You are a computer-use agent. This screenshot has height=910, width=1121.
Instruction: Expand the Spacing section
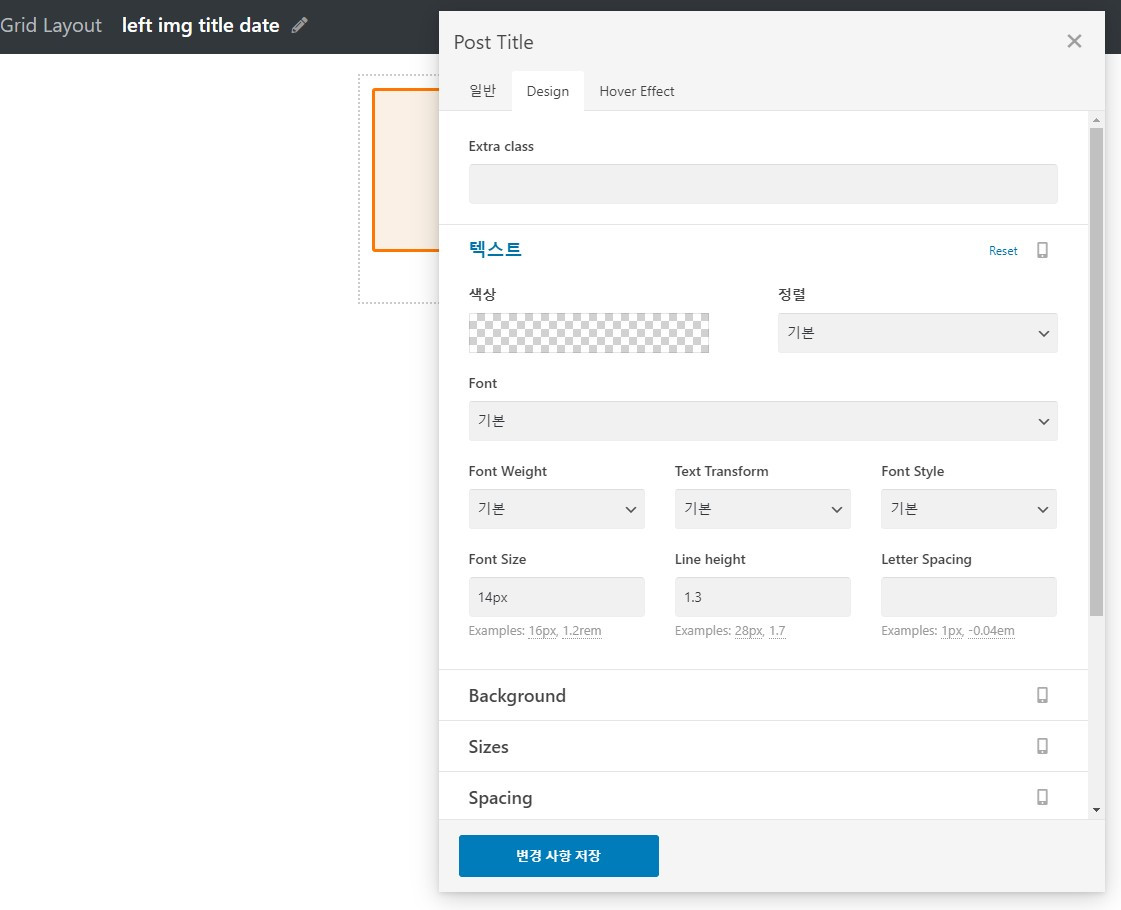point(763,796)
